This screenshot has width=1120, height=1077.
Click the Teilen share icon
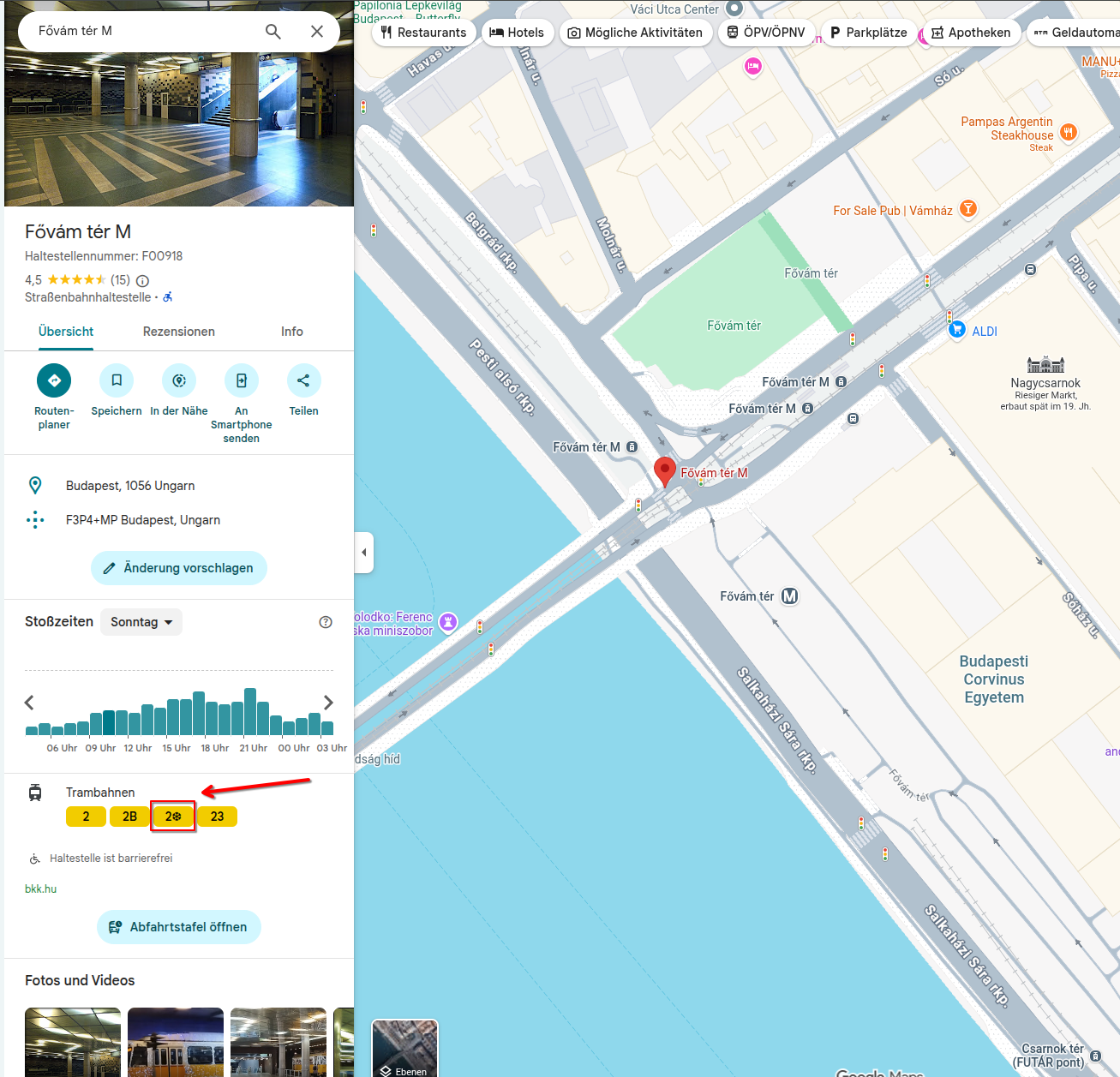(x=303, y=380)
